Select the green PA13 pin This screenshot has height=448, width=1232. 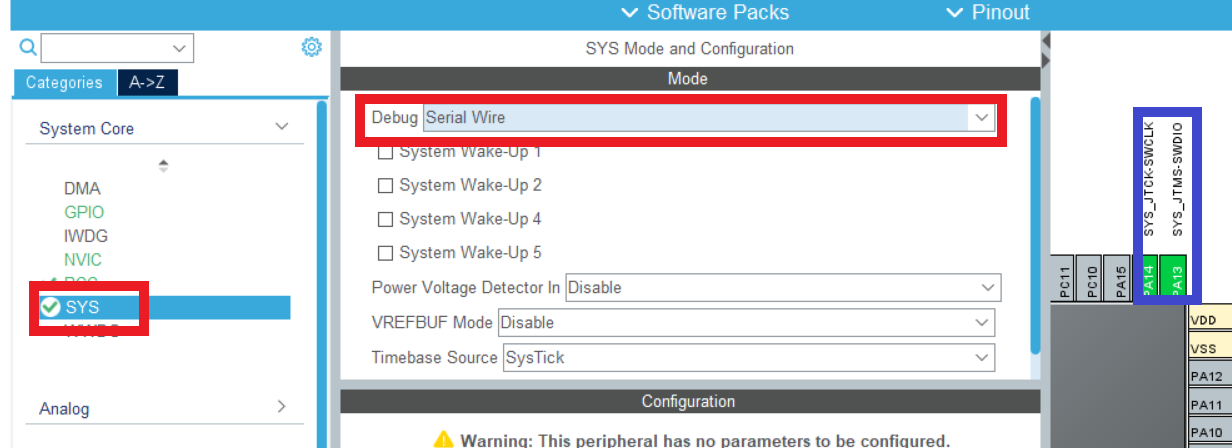click(1177, 277)
